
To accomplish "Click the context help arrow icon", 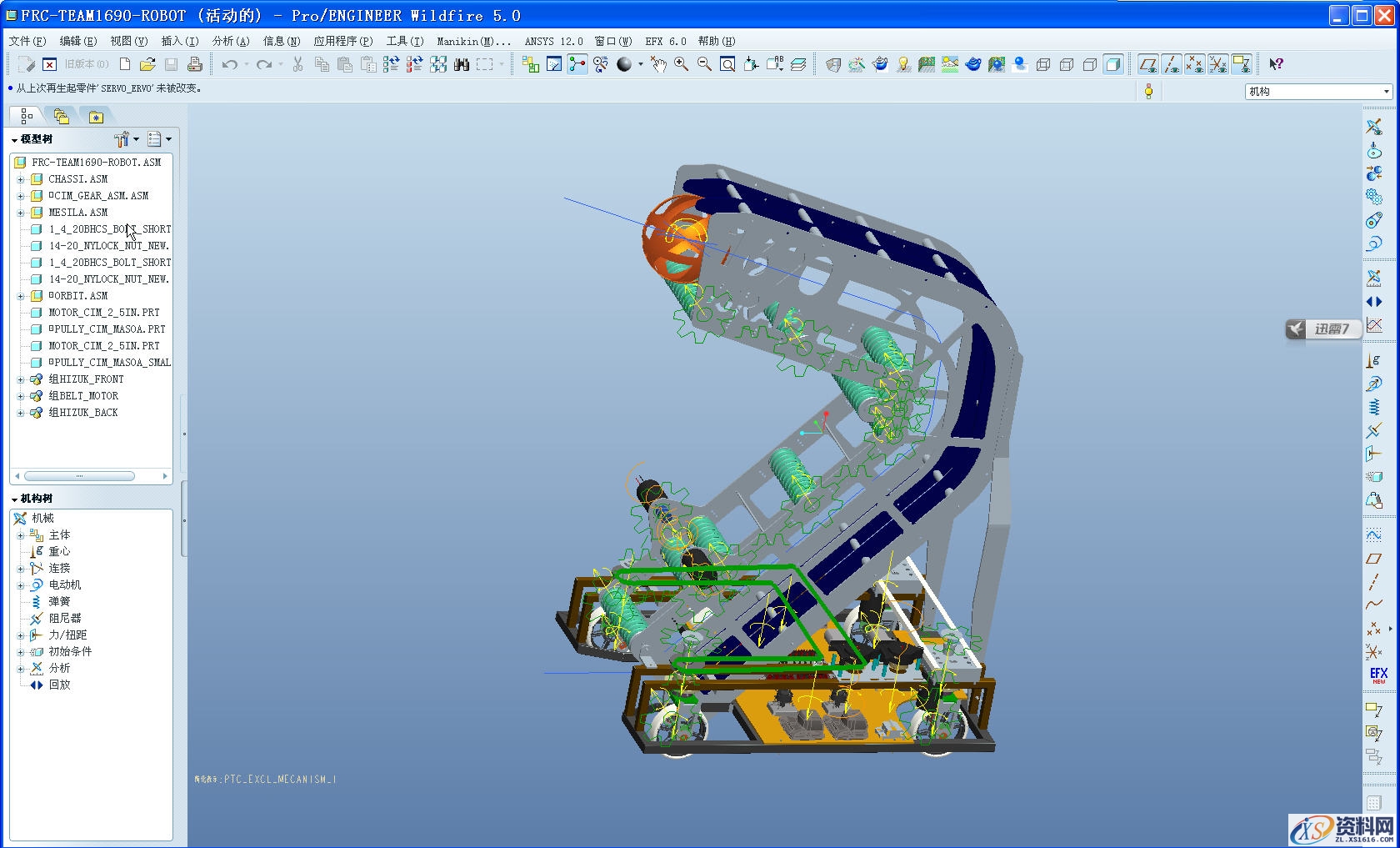I will [x=1276, y=64].
